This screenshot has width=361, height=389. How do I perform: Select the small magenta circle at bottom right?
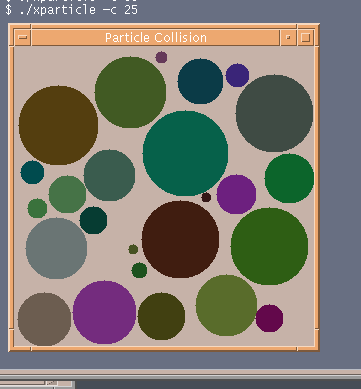[x=269, y=318]
